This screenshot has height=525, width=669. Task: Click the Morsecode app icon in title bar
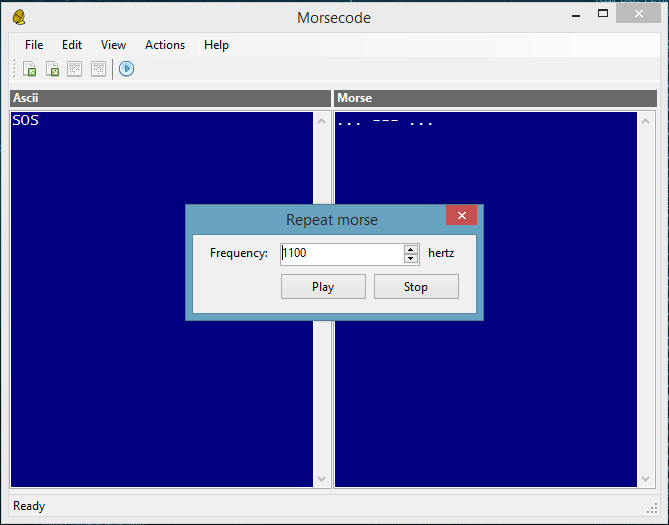pos(19,18)
